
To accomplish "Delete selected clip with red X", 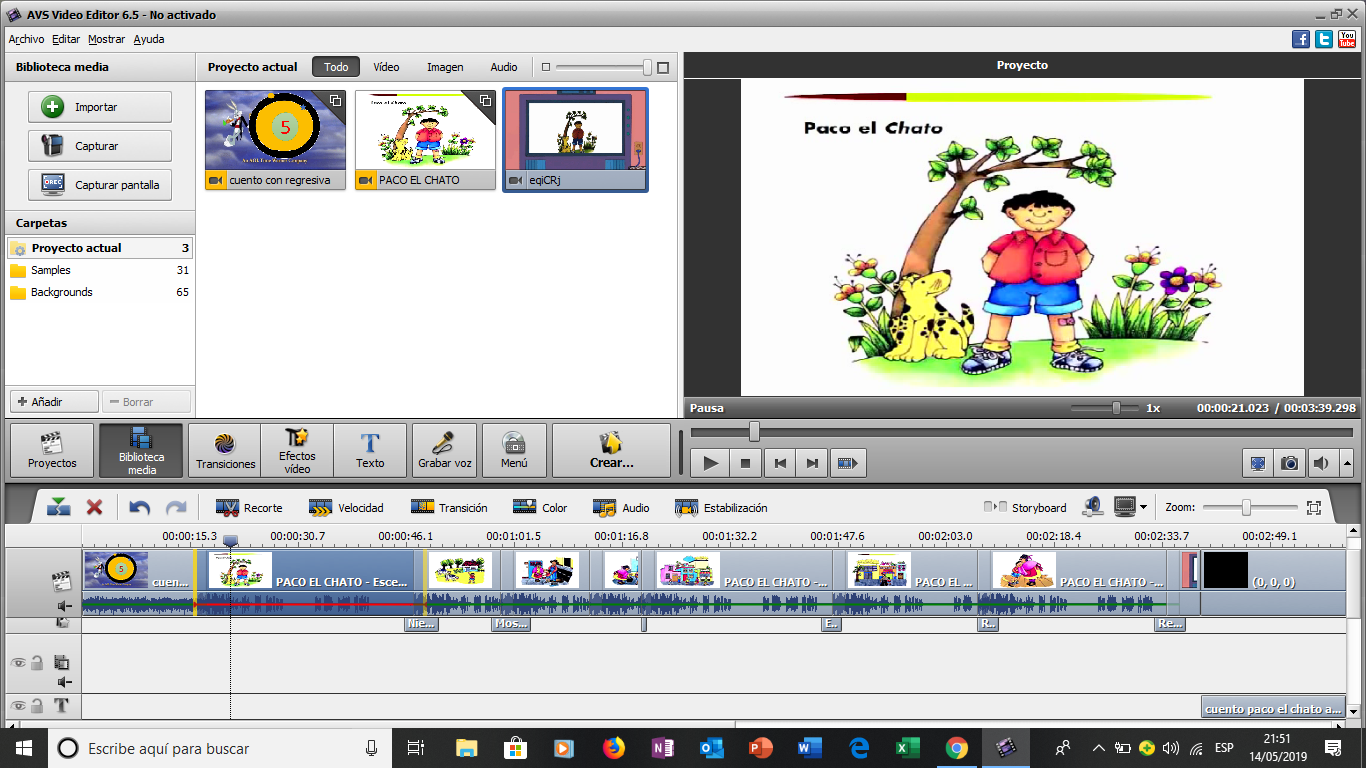I will tap(94, 507).
